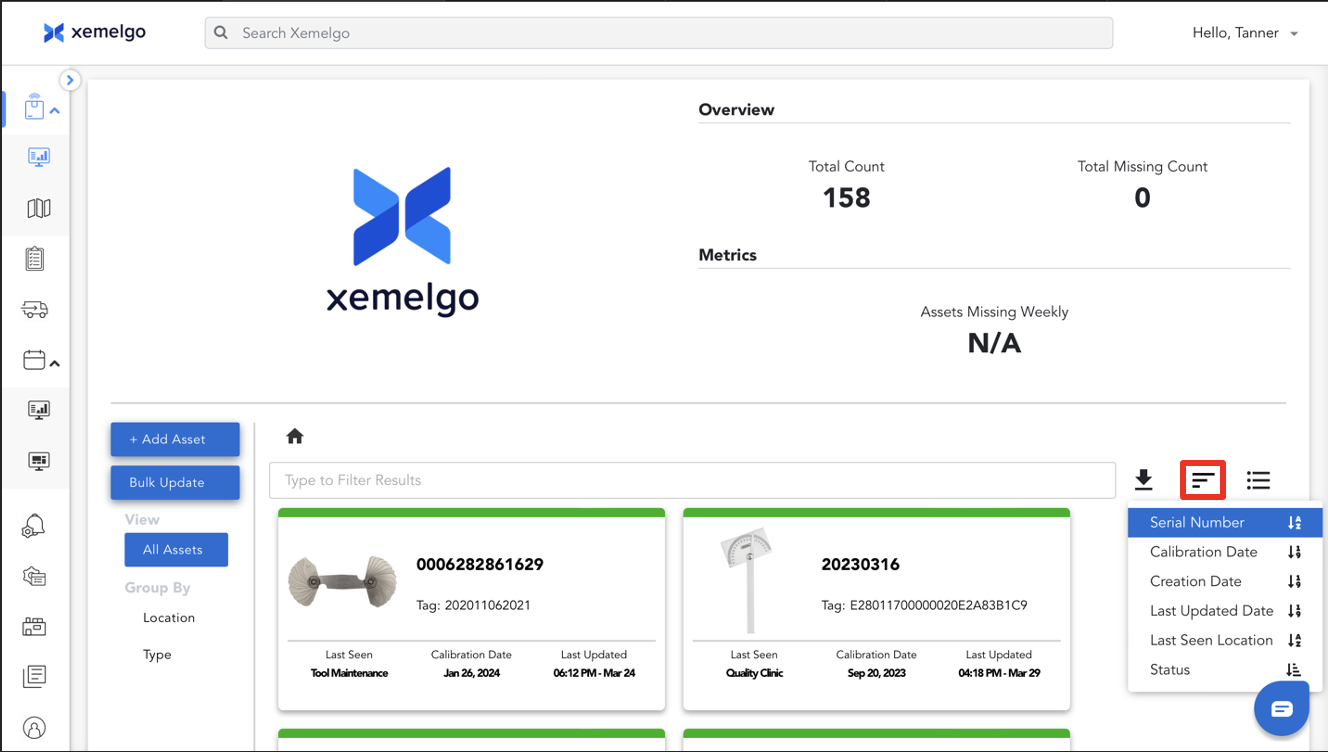
Task: Select the All Assets view
Action: (176, 549)
